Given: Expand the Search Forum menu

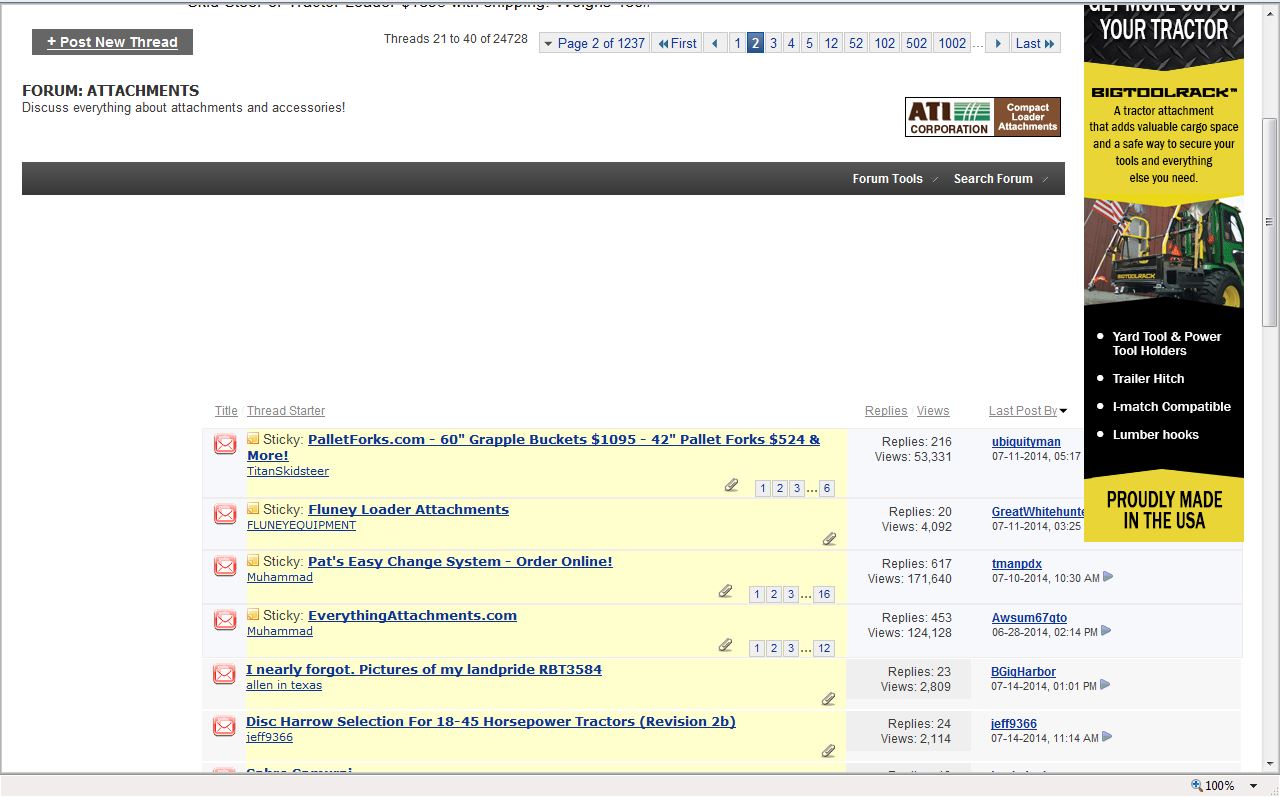Looking at the screenshot, I should coord(1000,179).
